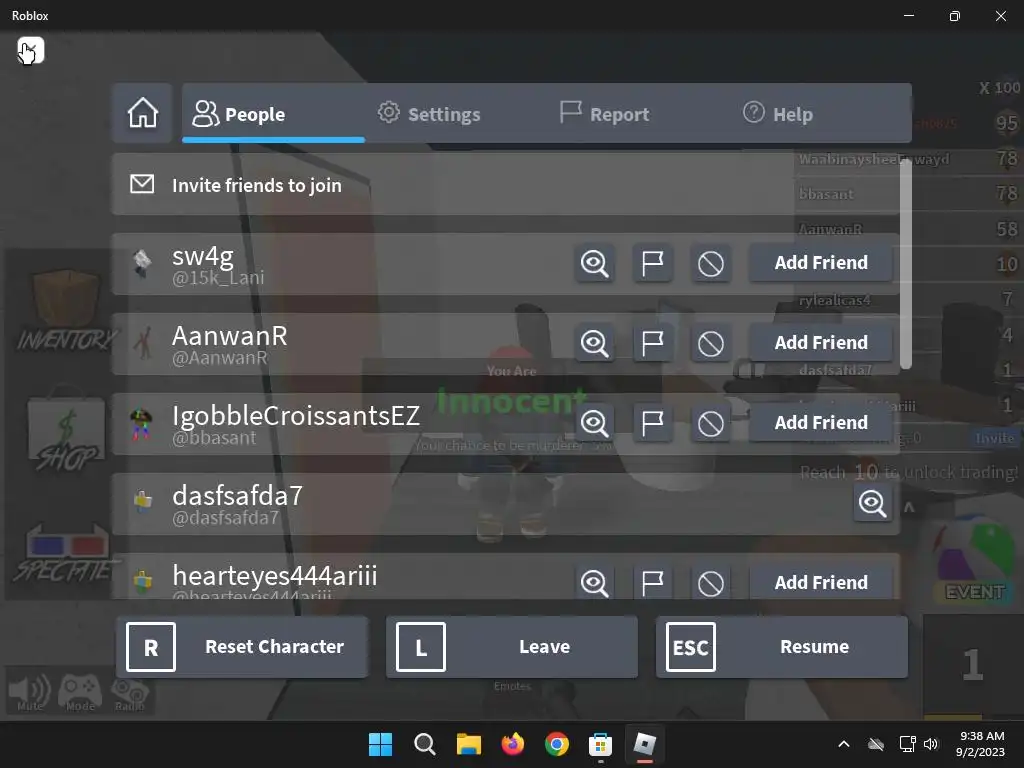
Task: Click the Invite button in leaderboard
Action: click(x=994, y=438)
